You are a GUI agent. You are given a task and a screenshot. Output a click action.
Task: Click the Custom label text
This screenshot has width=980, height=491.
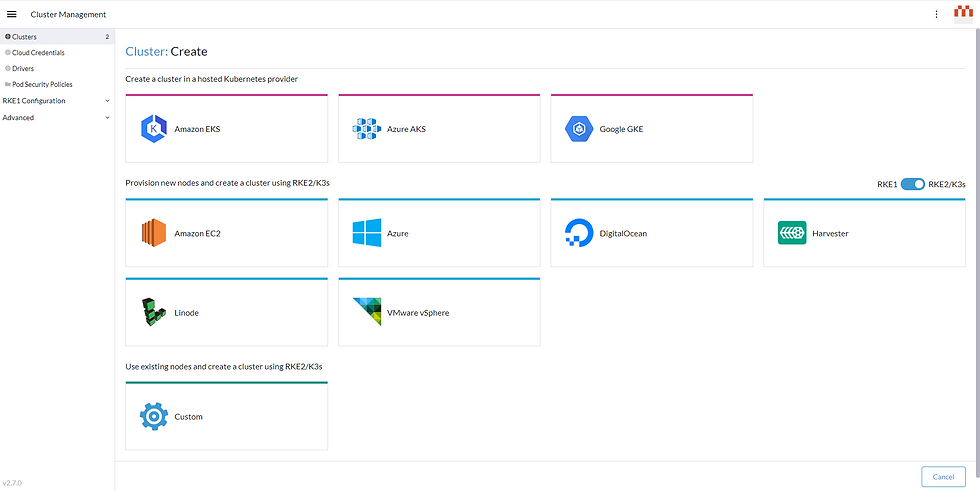tap(188, 417)
